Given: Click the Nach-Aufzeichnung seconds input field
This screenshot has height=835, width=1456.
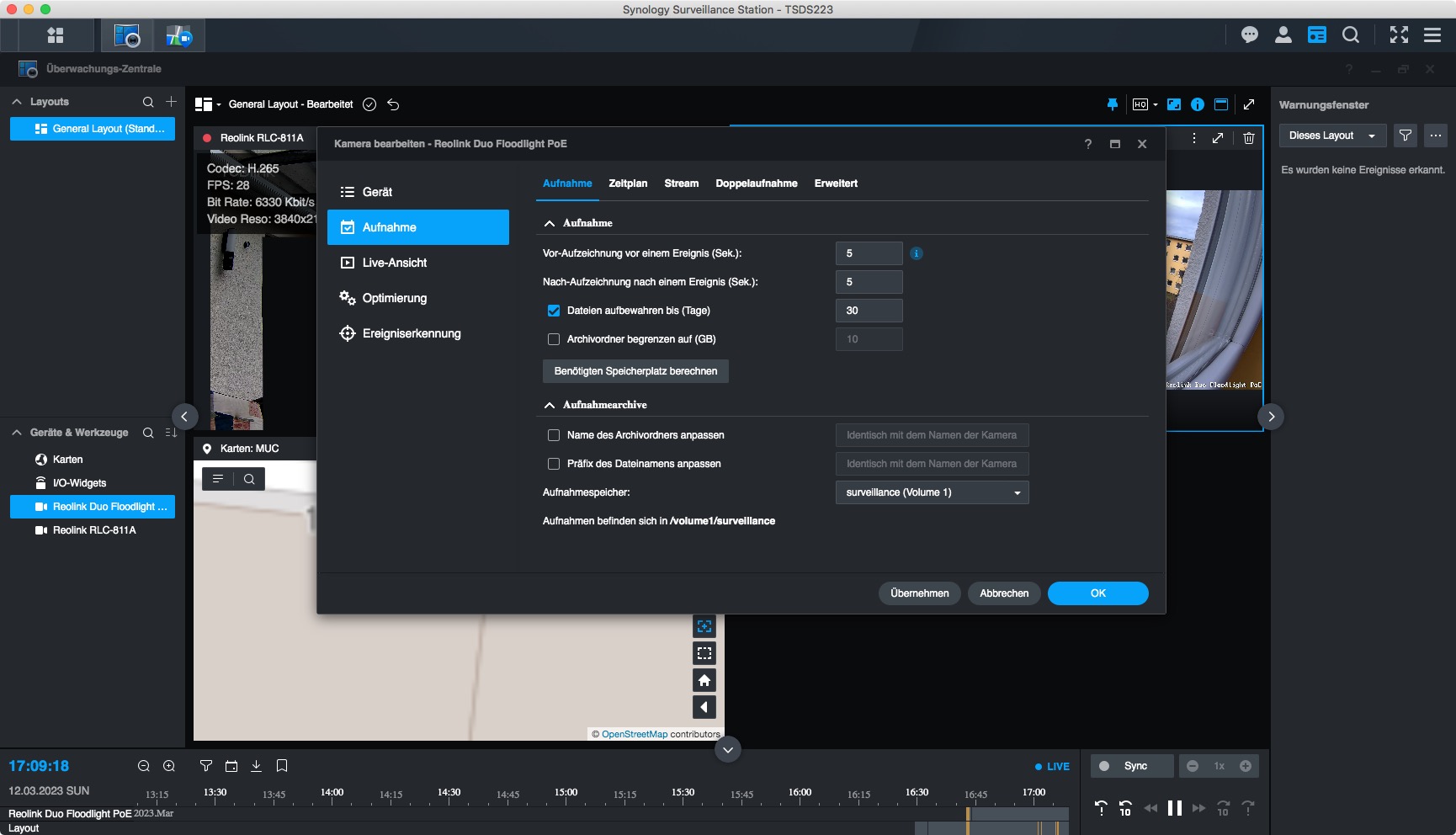Looking at the screenshot, I should pyautogui.click(x=869, y=282).
